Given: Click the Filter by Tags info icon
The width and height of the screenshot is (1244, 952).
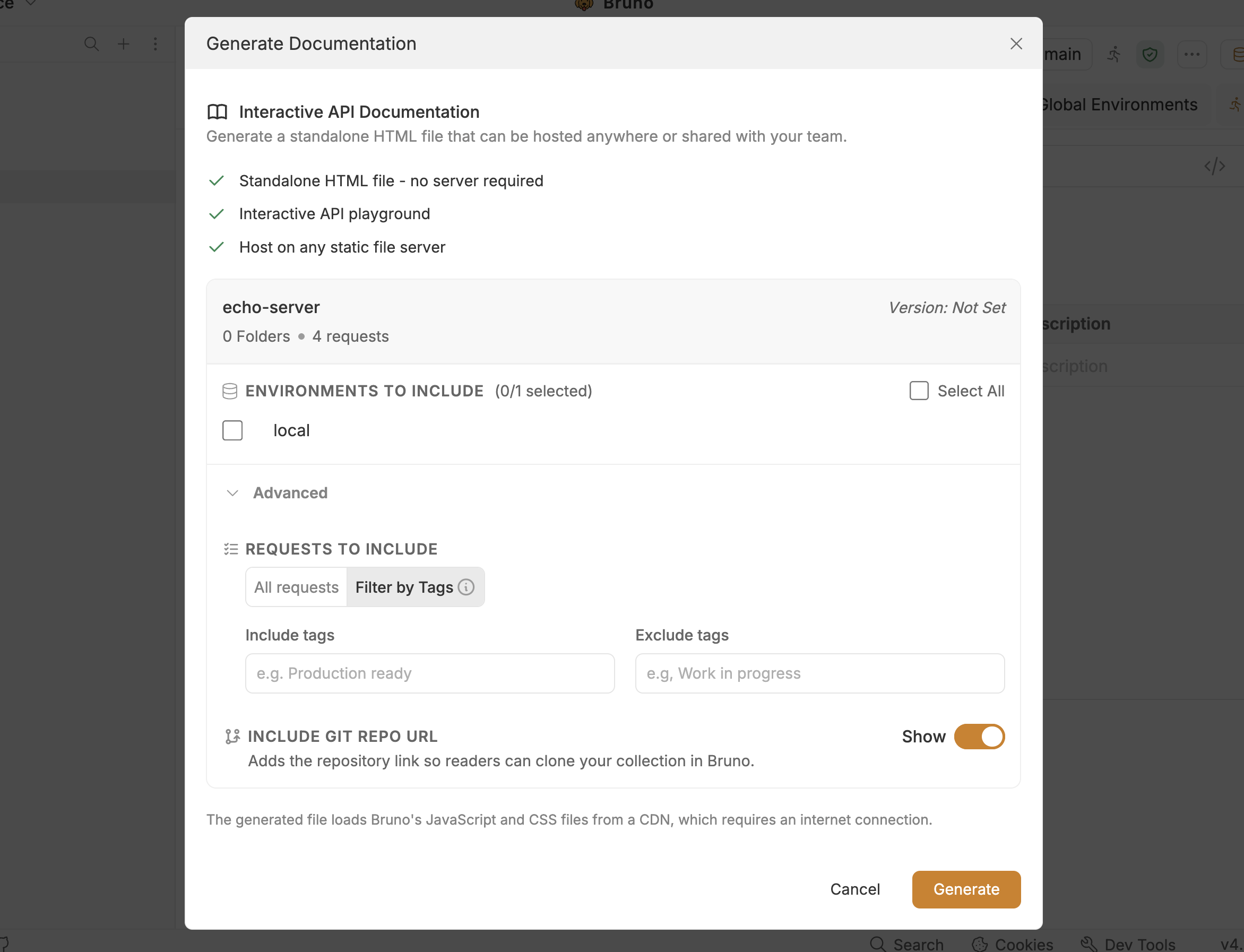Looking at the screenshot, I should pos(466,586).
